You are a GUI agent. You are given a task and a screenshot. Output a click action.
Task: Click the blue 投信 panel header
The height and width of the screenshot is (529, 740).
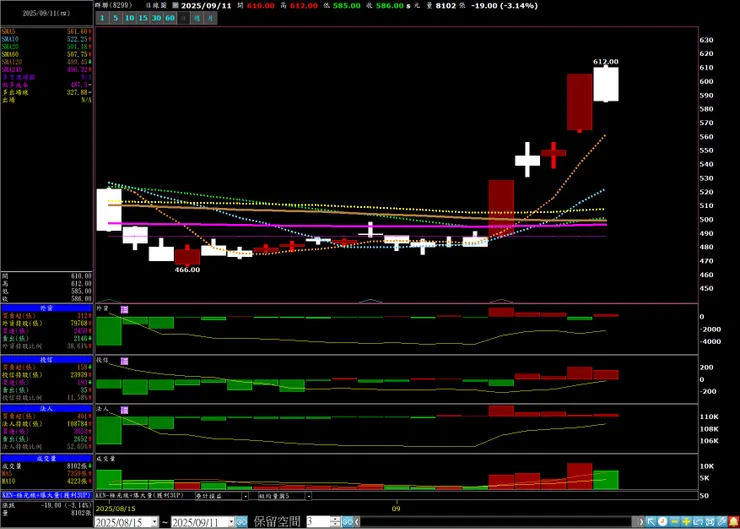(x=46, y=360)
